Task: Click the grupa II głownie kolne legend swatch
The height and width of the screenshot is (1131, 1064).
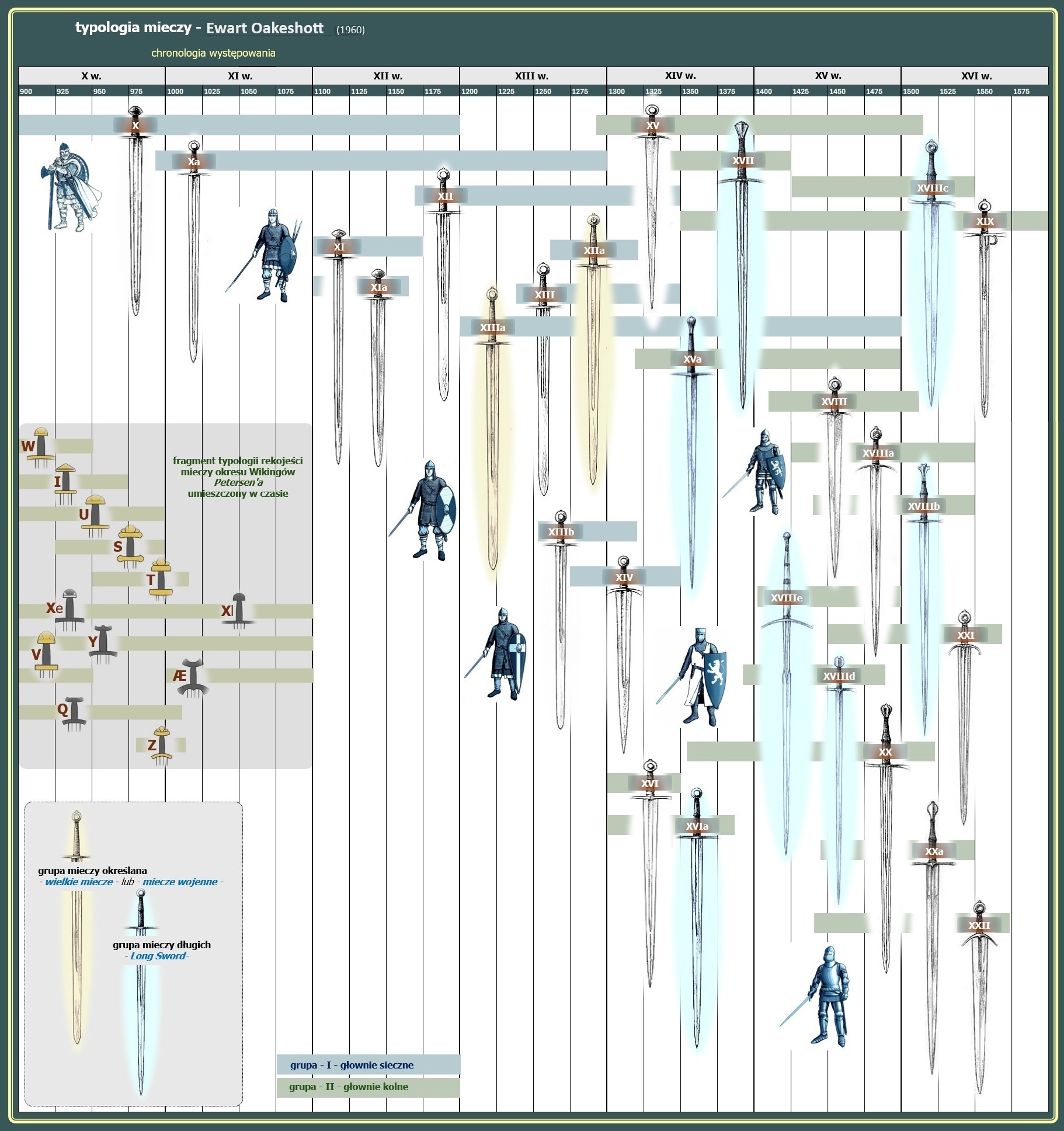Action: [368, 1087]
